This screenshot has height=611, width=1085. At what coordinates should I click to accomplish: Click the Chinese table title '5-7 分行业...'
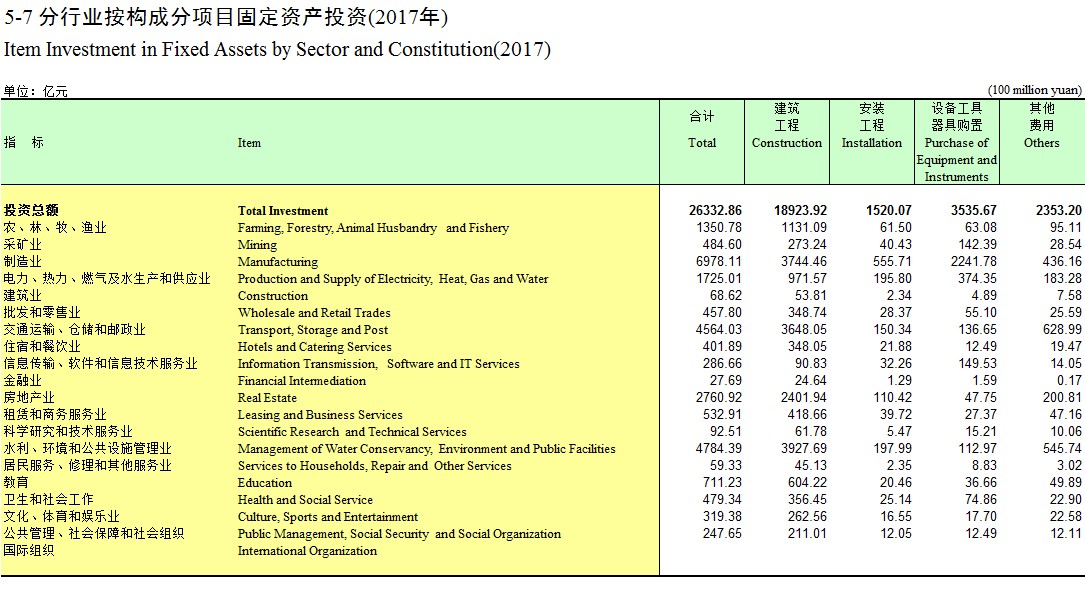[226, 17]
